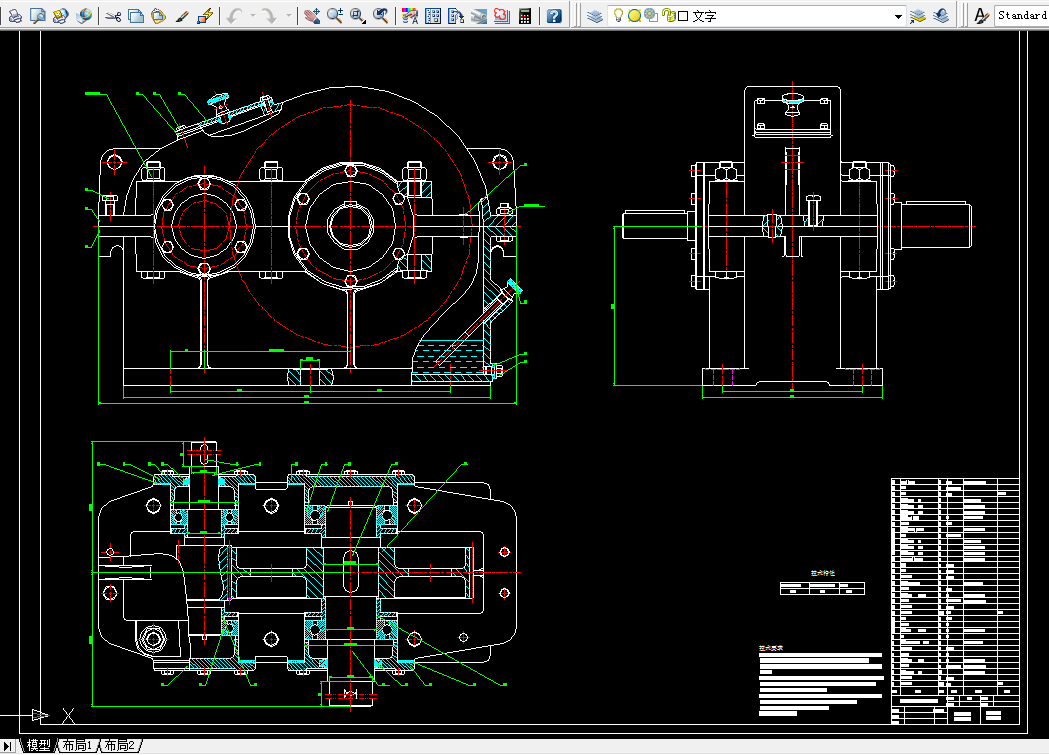This screenshot has width=1049, height=755.
Task: Open Markup Set Manager icon
Action: (502, 15)
